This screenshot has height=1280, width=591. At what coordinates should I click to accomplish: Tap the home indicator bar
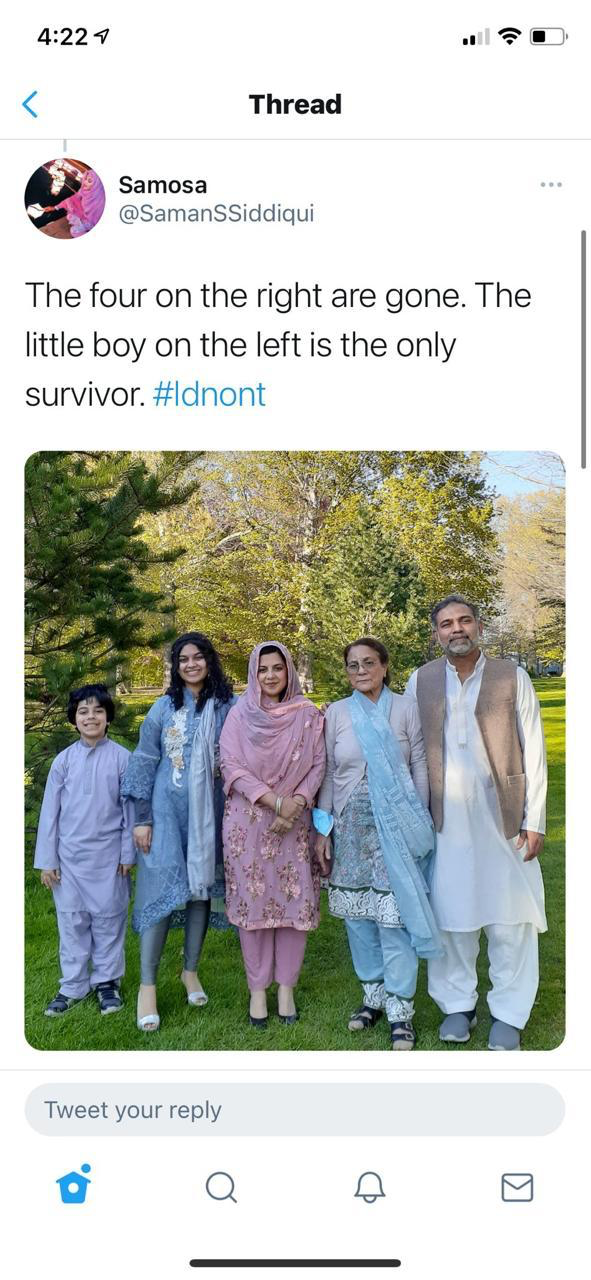tap(295, 1263)
